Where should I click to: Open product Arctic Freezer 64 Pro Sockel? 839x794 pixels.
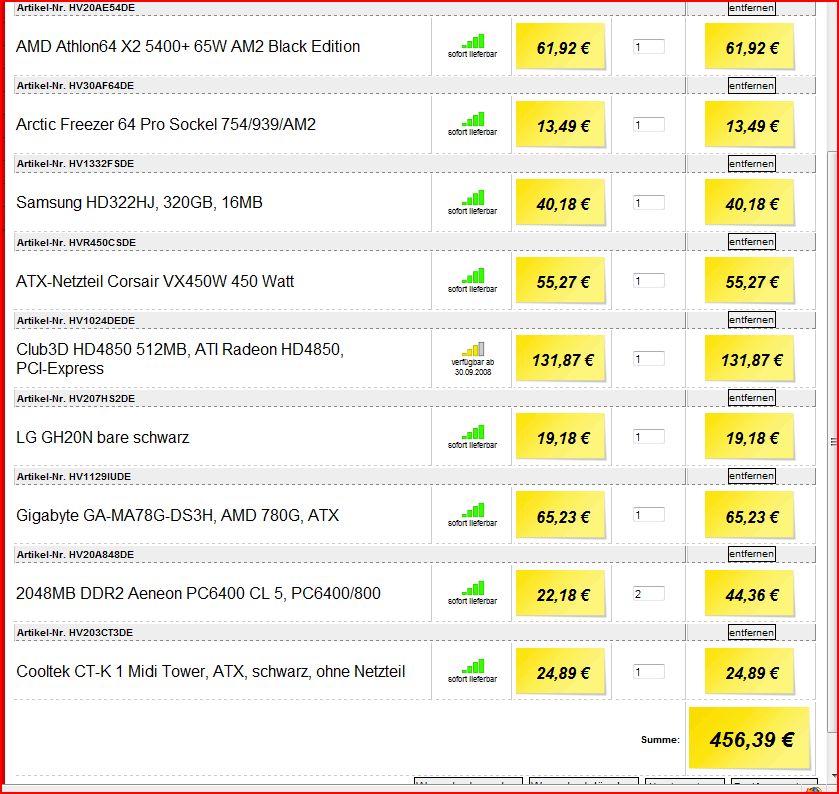pyautogui.click(x=166, y=125)
